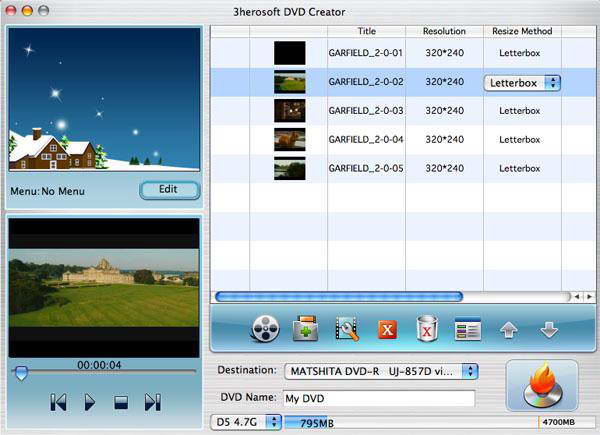Click 320*240 resolution in GARFIELD_2-0-05 row
The image size is (600, 435).
(445, 168)
